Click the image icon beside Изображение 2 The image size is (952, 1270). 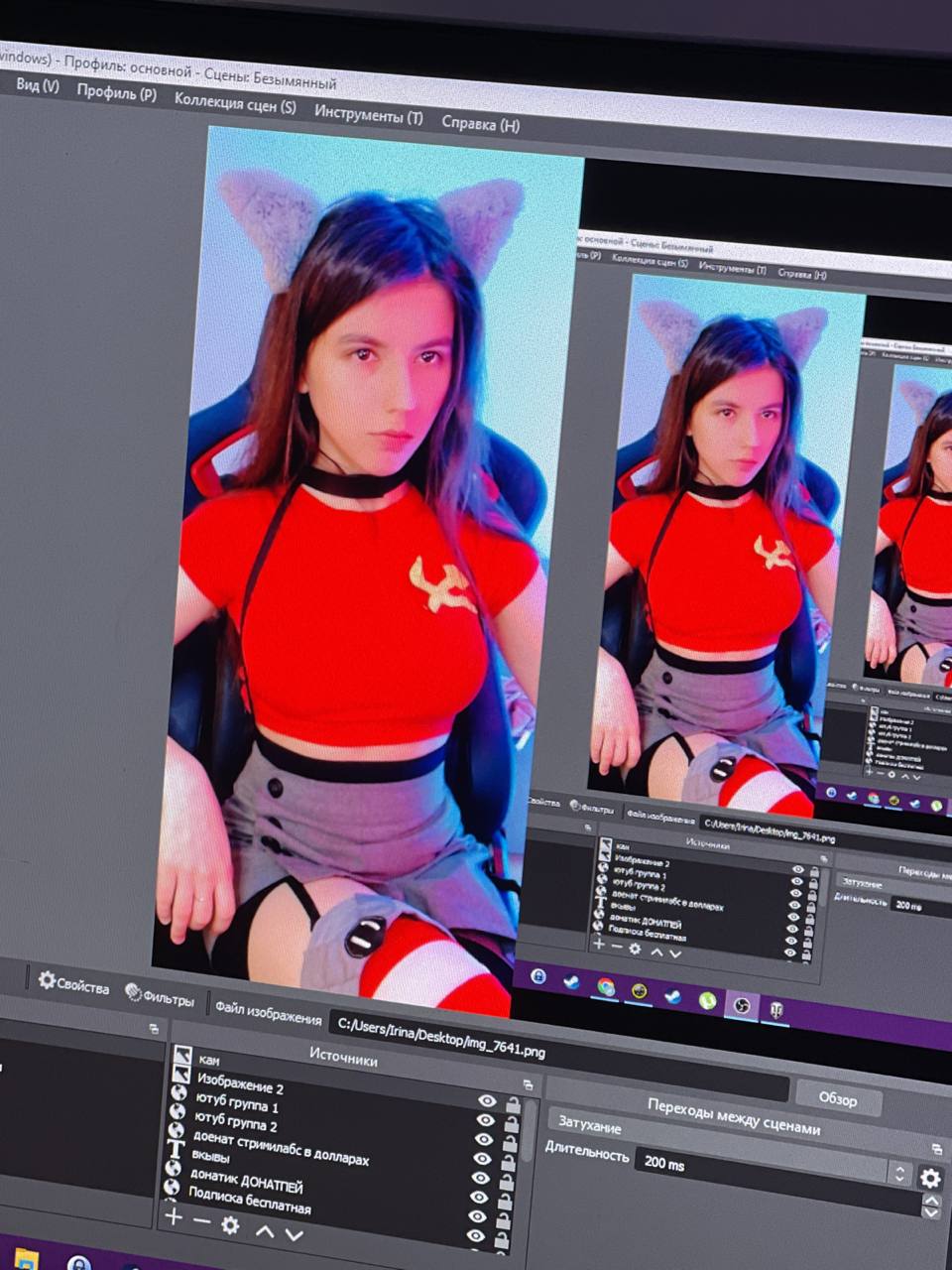180,1075
